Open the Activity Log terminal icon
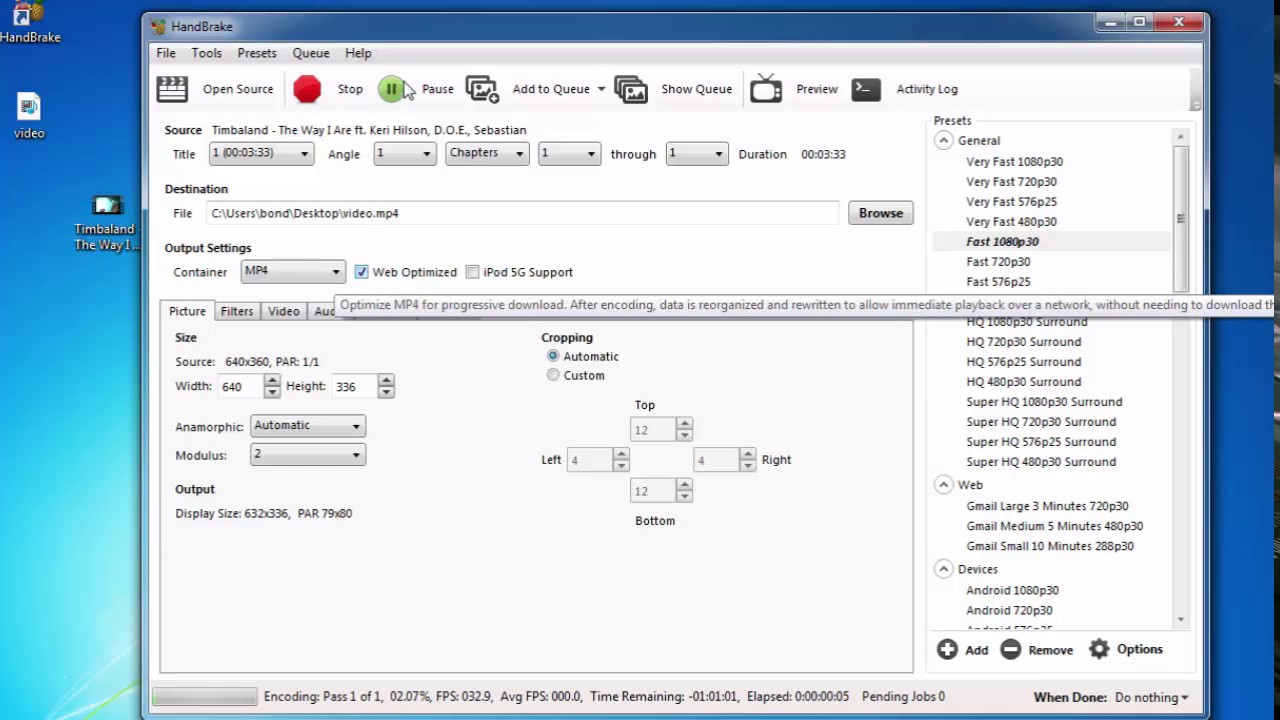1280x720 pixels. pyautogui.click(x=866, y=89)
